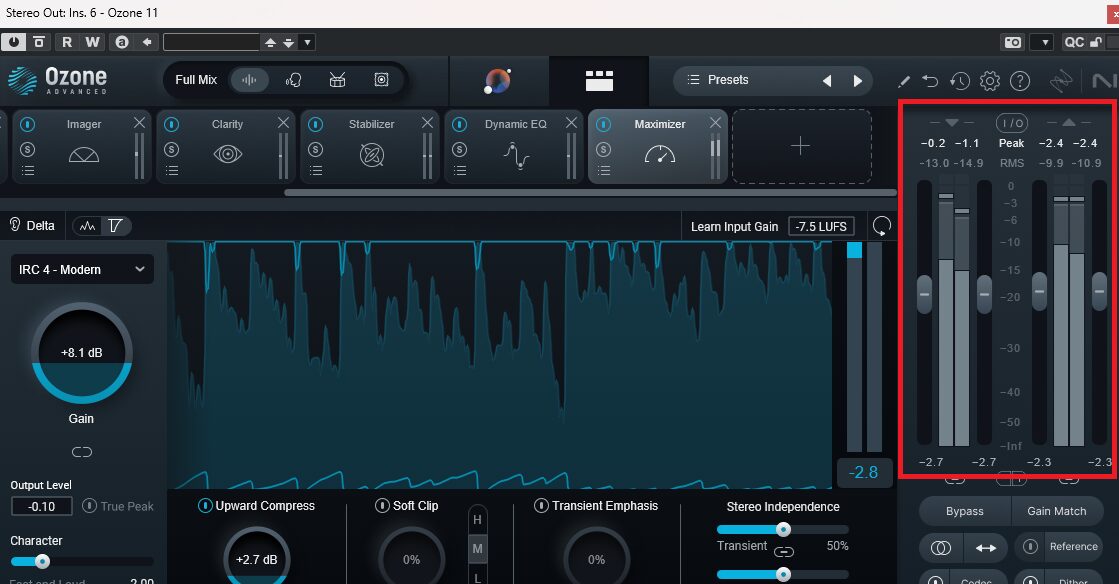Open the Master Assistant colorful orb icon
1119x584 pixels.
click(x=497, y=81)
